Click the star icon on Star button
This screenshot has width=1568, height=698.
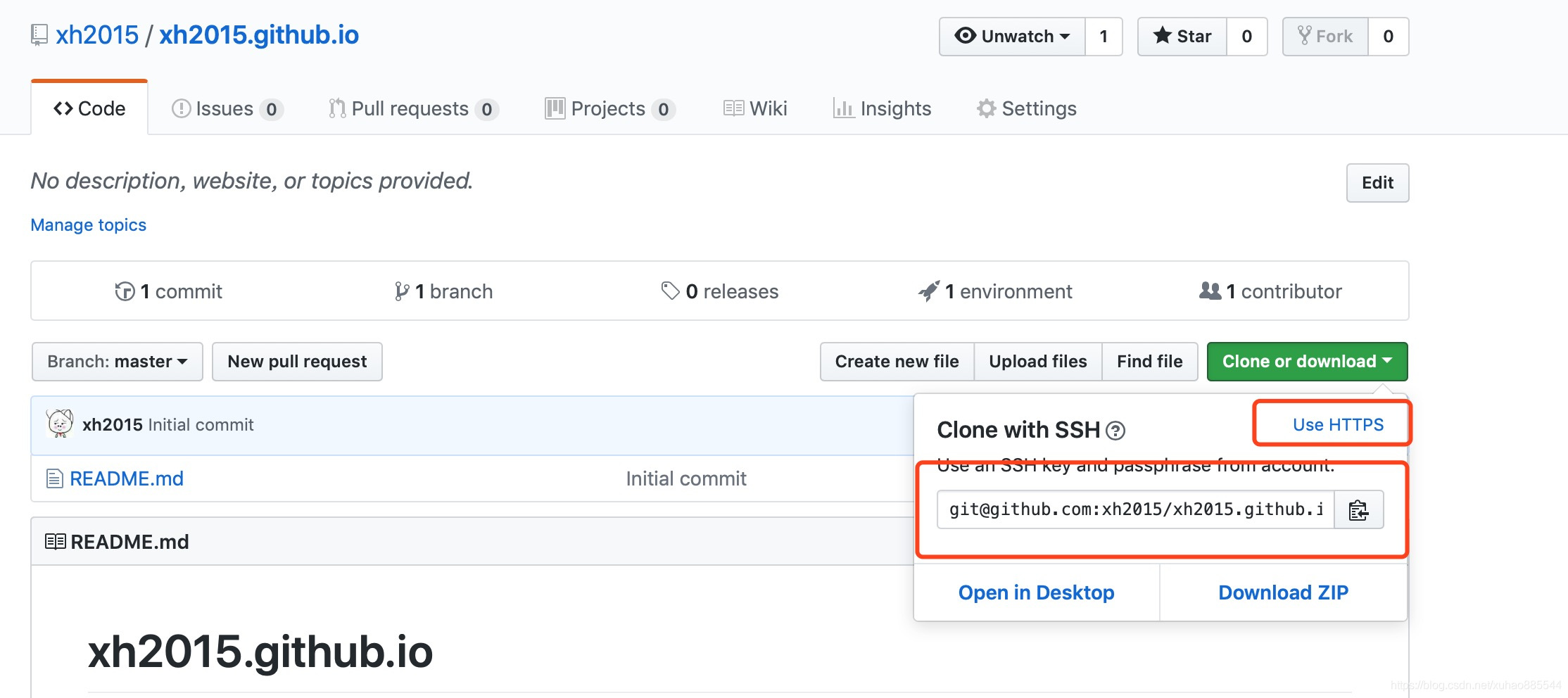click(1163, 35)
